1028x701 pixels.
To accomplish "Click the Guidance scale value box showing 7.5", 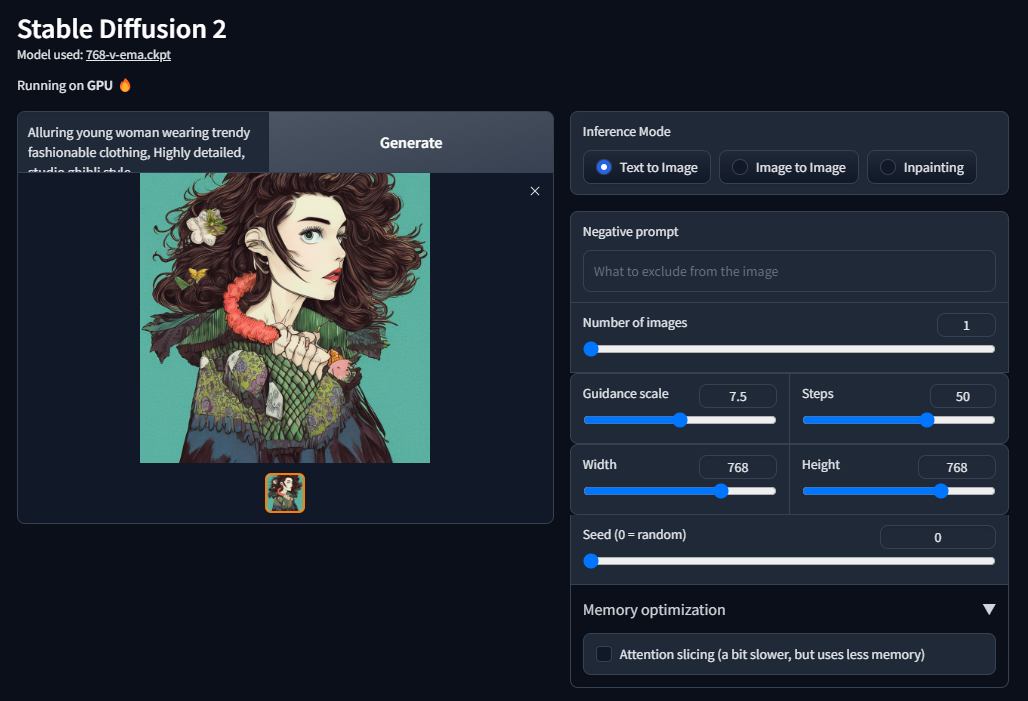I will [737, 396].
